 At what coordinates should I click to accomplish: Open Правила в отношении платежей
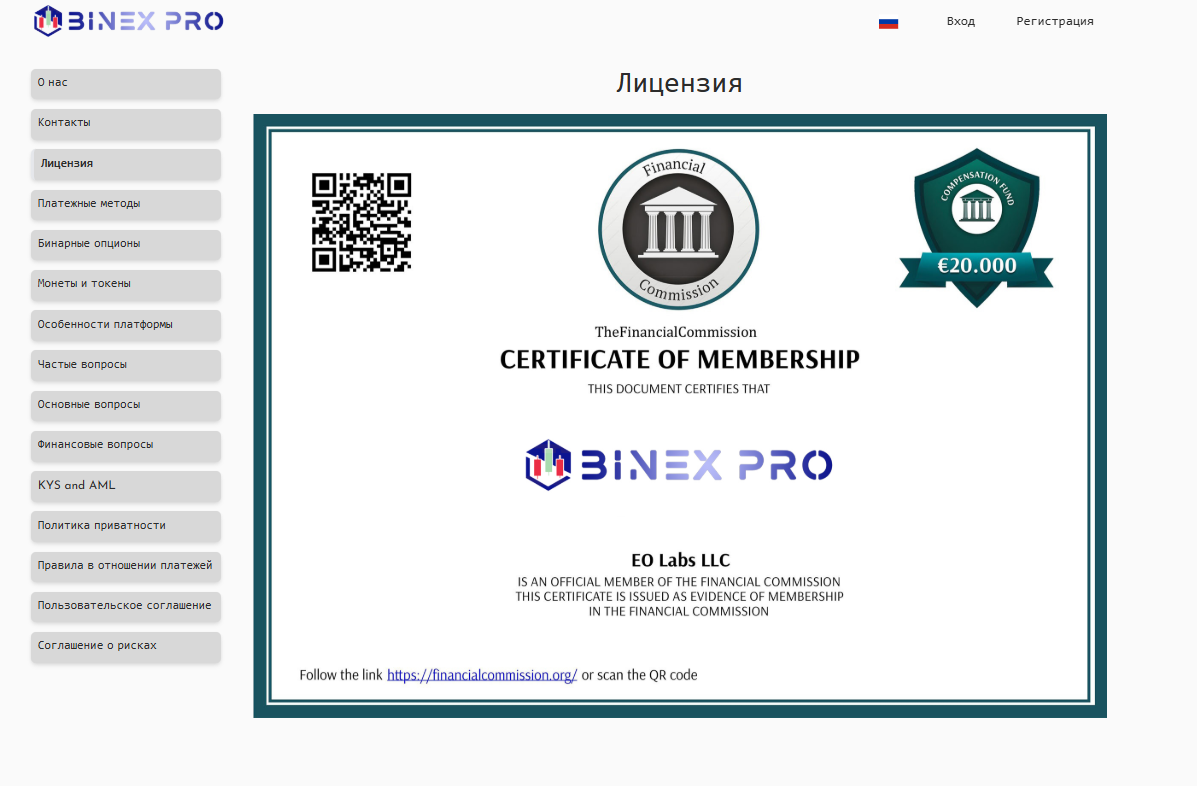(126, 566)
